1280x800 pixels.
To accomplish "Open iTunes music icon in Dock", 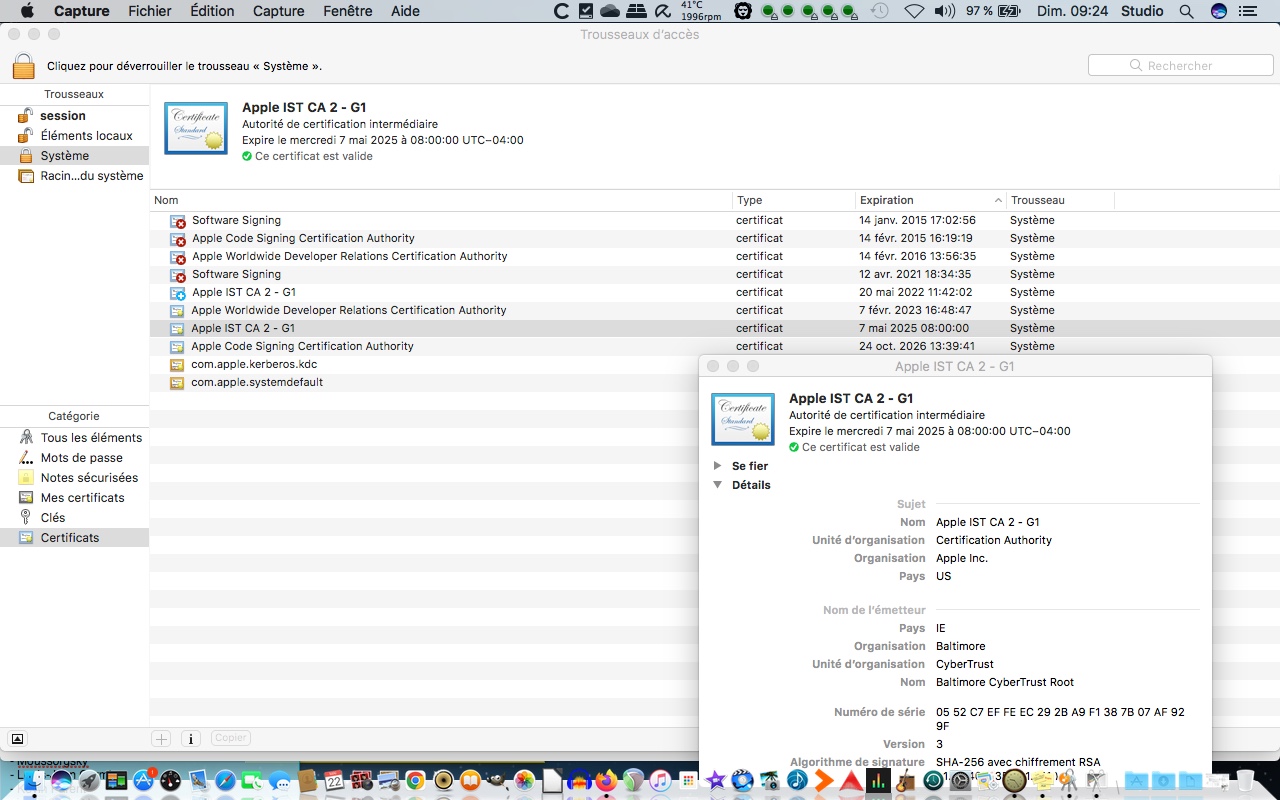I will point(660,780).
